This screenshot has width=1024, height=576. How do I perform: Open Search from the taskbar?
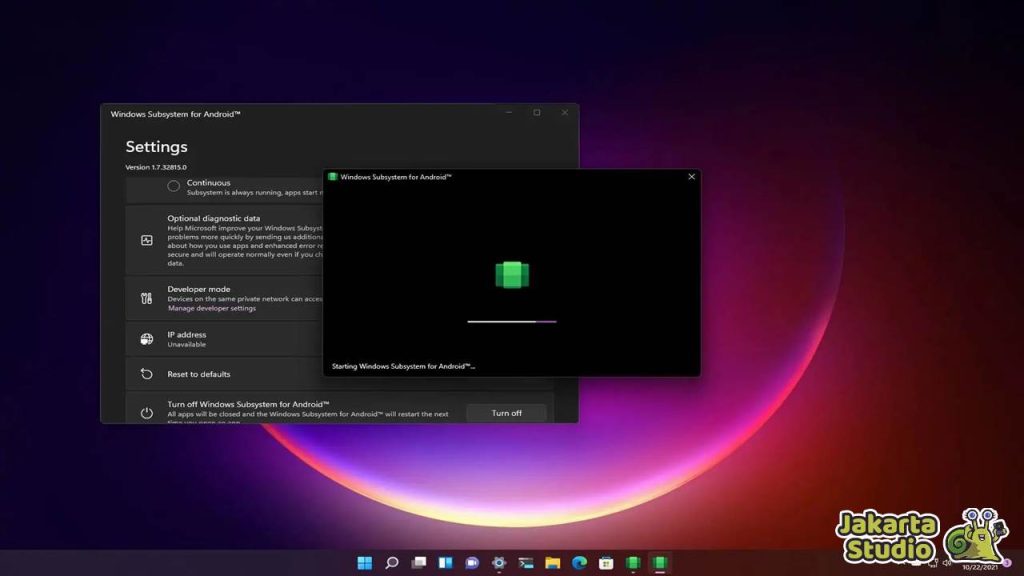(391, 562)
